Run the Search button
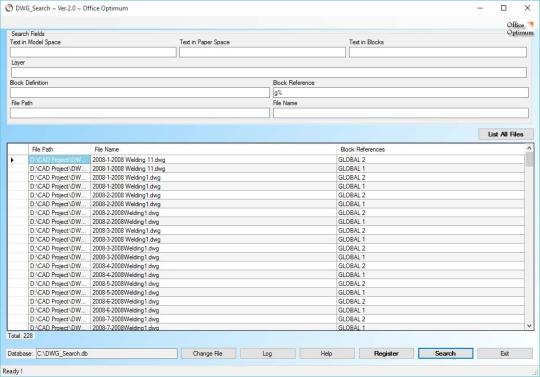Image resolution: width=540 pixels, height=377 pixels. (445, 354)
